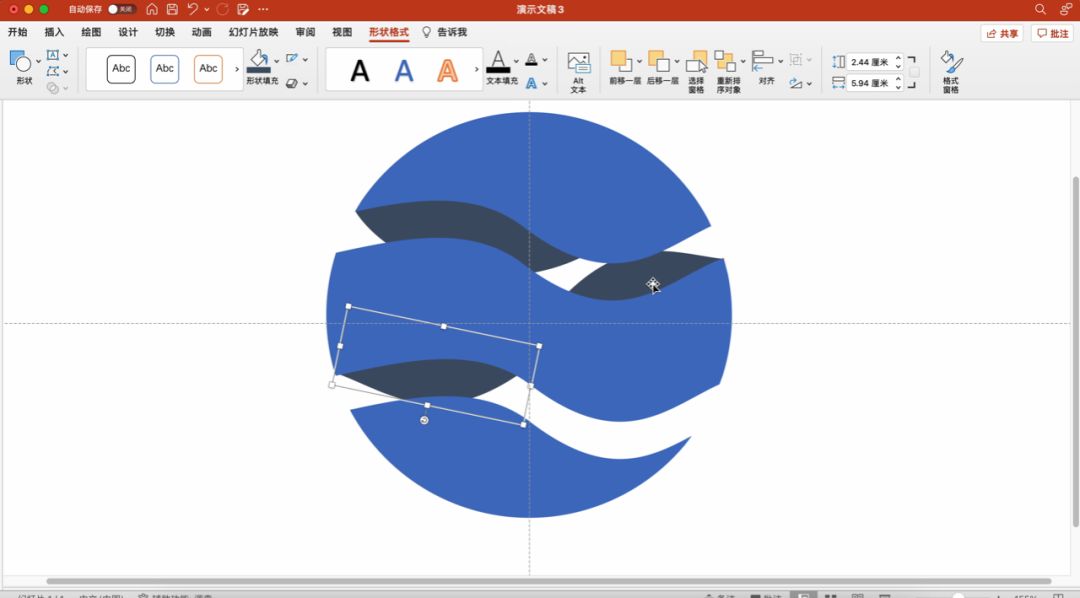Screen dimensions: 1080x598
Task: Click the shape width field 5.94 厘米
Action: 869,83
